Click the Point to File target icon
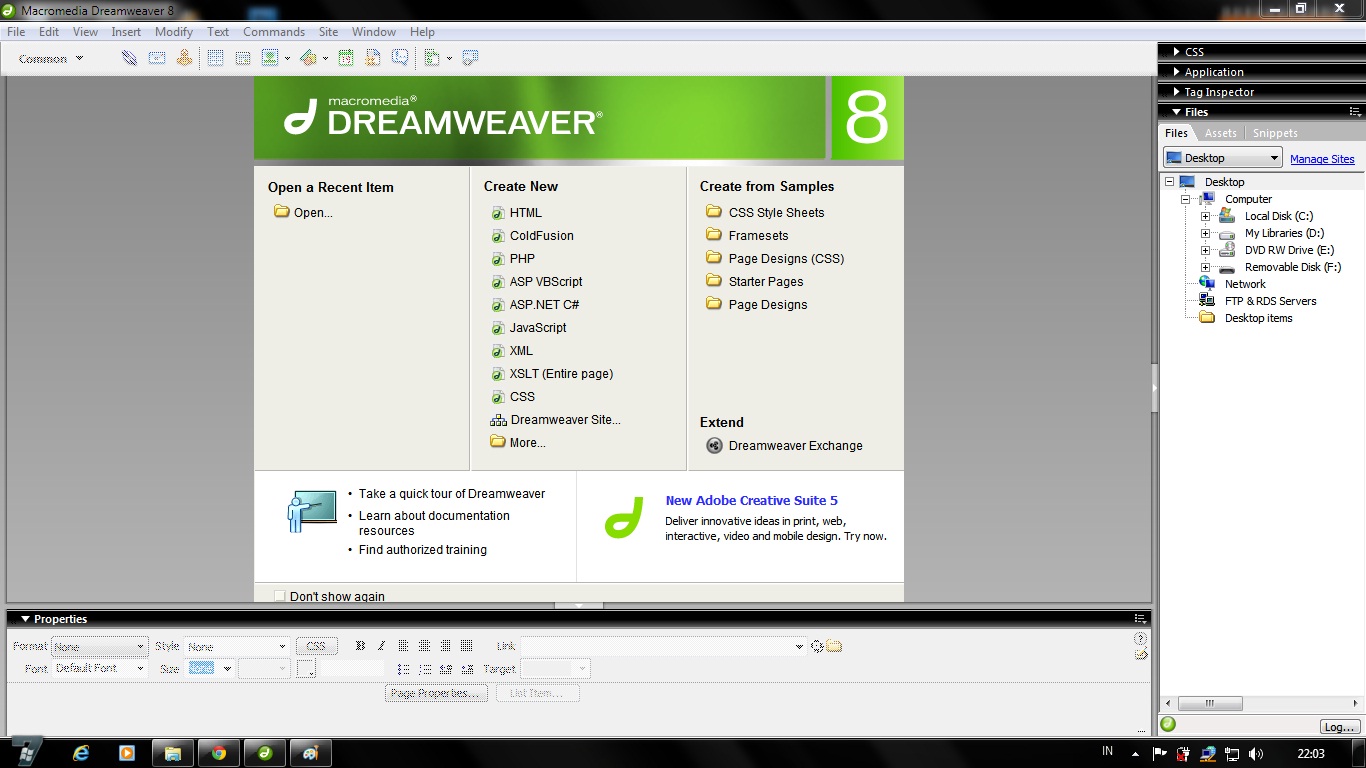This screenshot has height=768, width=1366. coord(817,646)
